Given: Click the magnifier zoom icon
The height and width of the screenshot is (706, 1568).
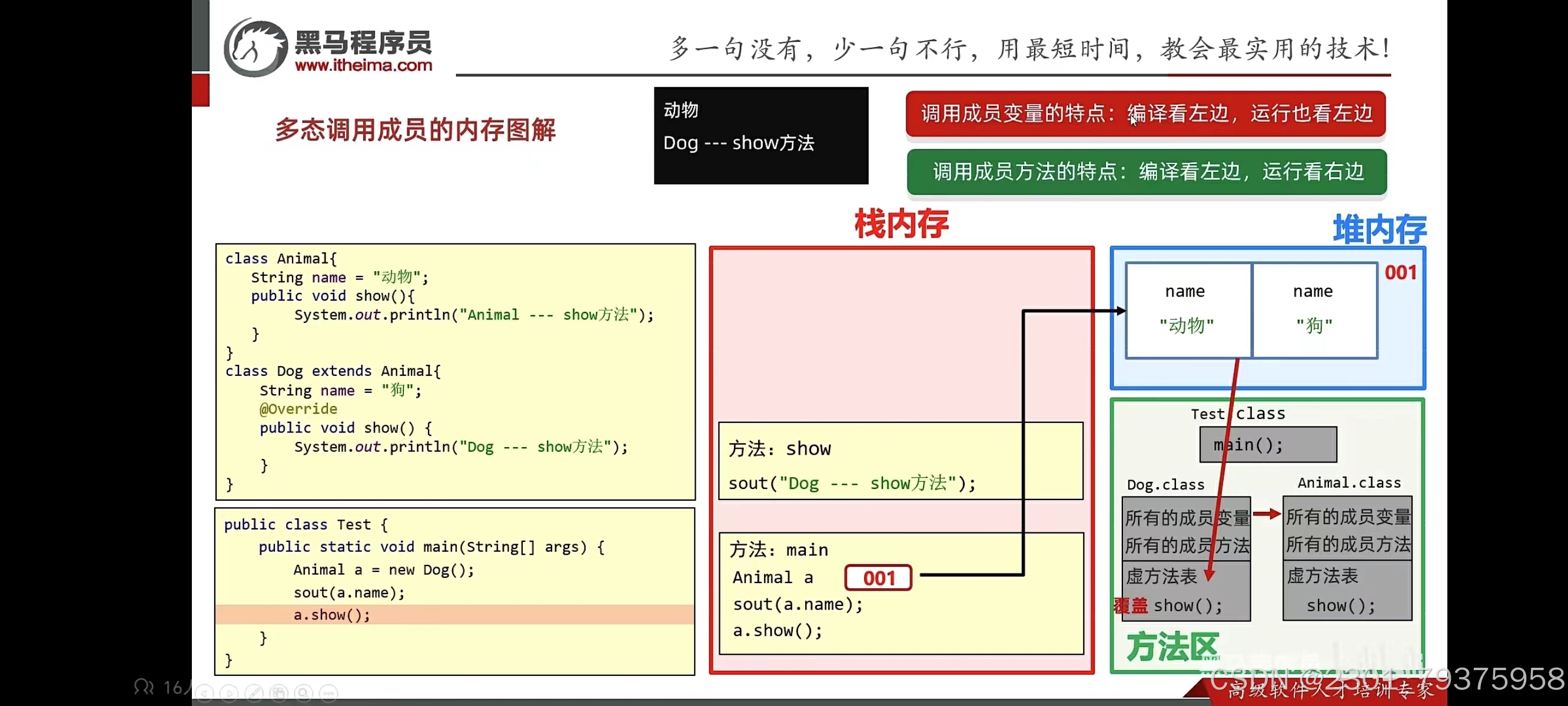Looking at the screenshot, I should pyautogui.click(x=303, y=694).
